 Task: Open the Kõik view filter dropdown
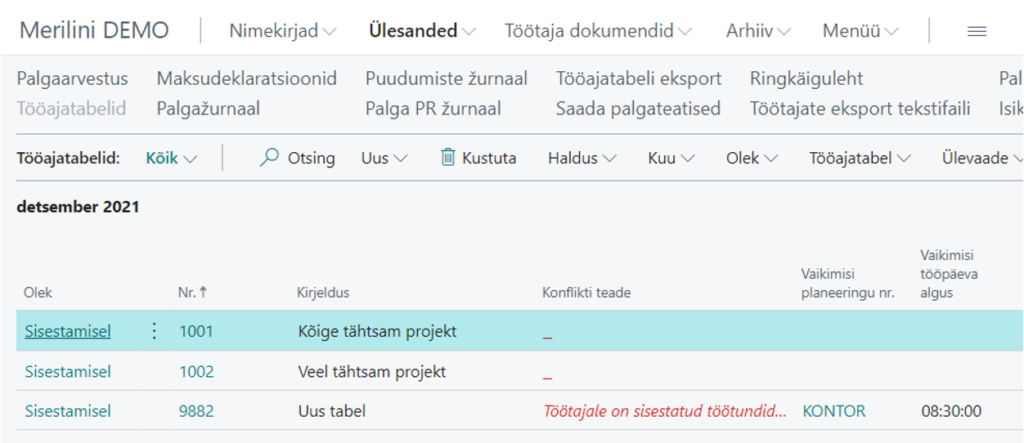[x=171, y=158]
